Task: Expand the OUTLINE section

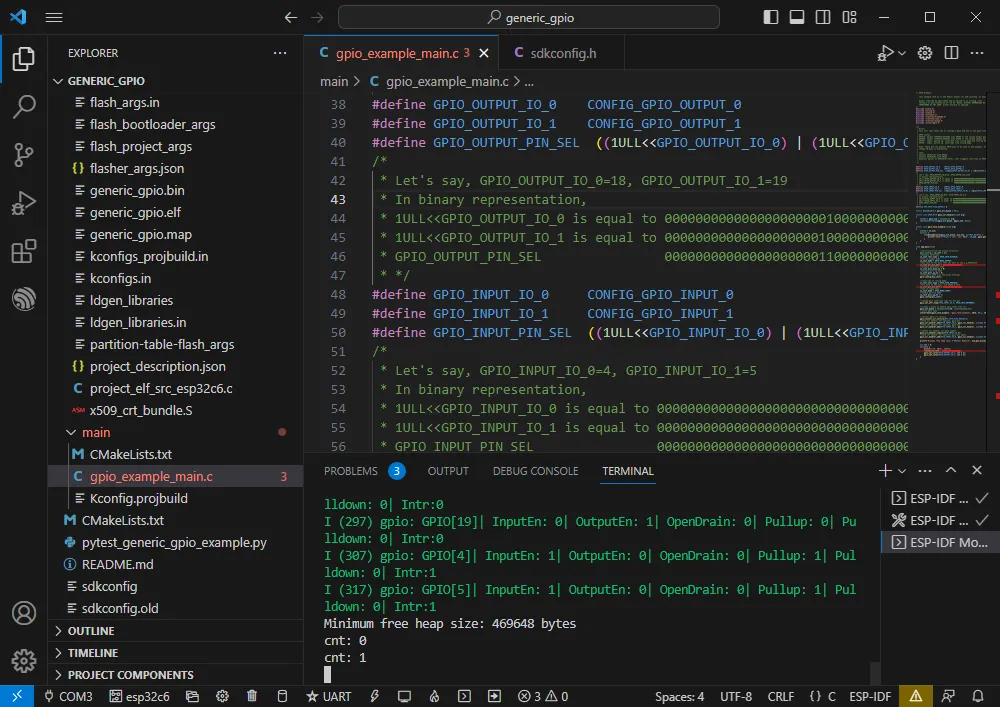Action: pos(90,631)
